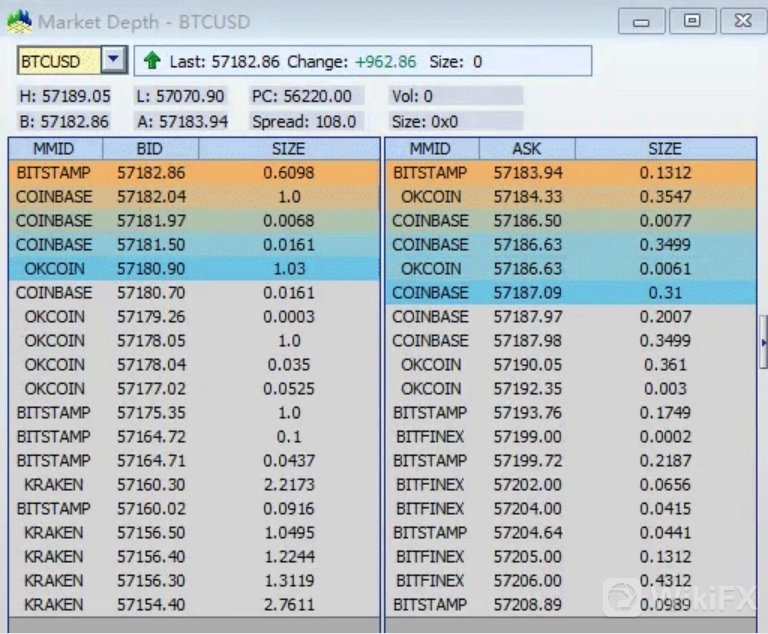Select the OKCOIN ask row at 57184.33

570,197
